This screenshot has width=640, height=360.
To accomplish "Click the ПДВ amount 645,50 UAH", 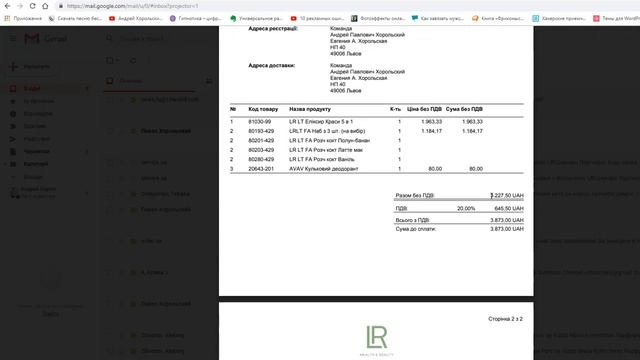I will click(509, 209).
